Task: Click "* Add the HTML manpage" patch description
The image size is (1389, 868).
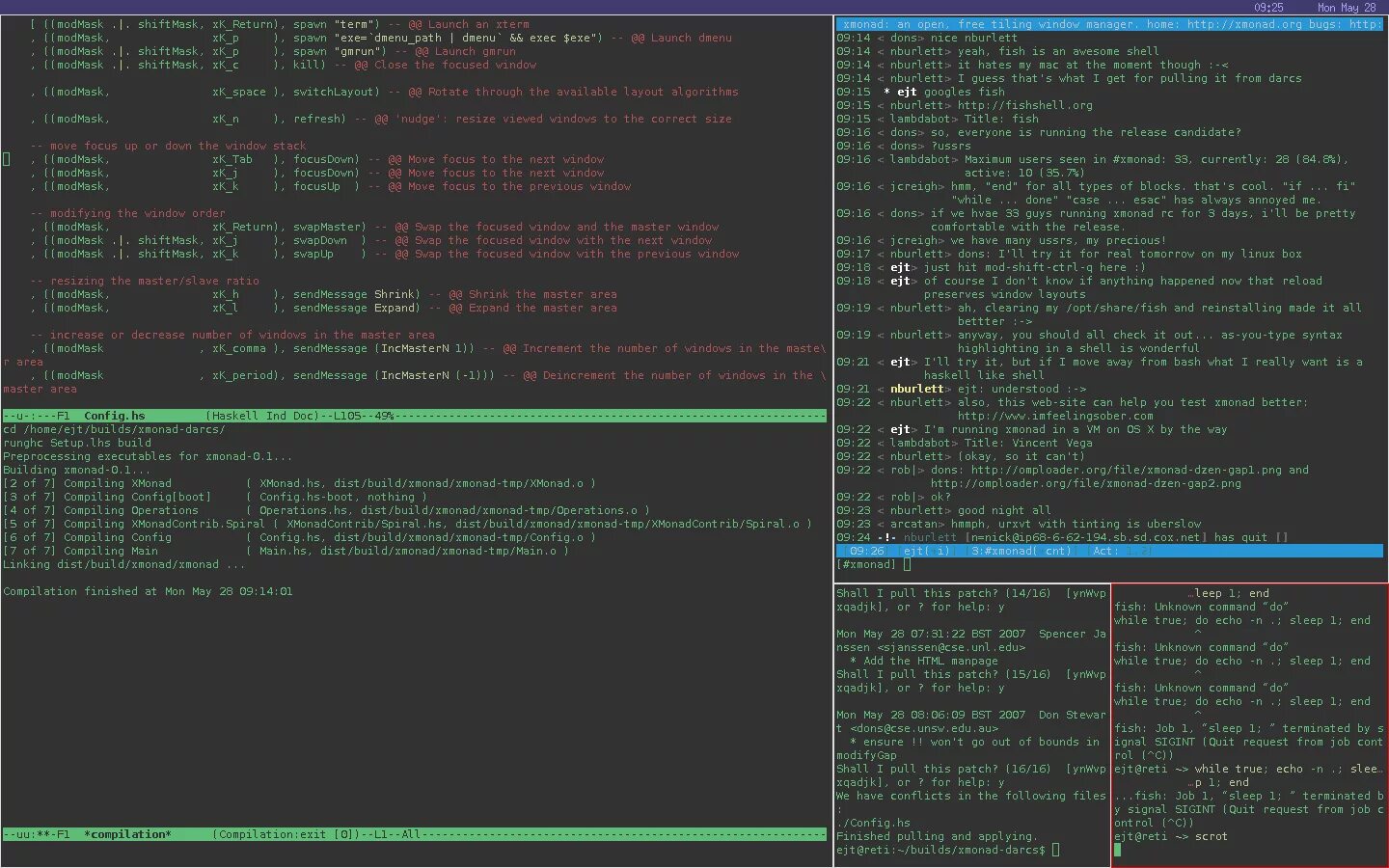Action: (x=924, y=661)
